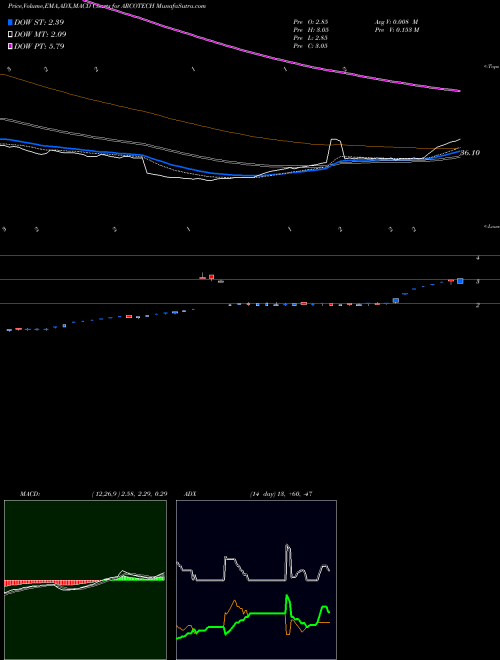Screen dimensions: 500x660
Task: Click the white DOW MT legend swatch
Action: click(10, 34)
